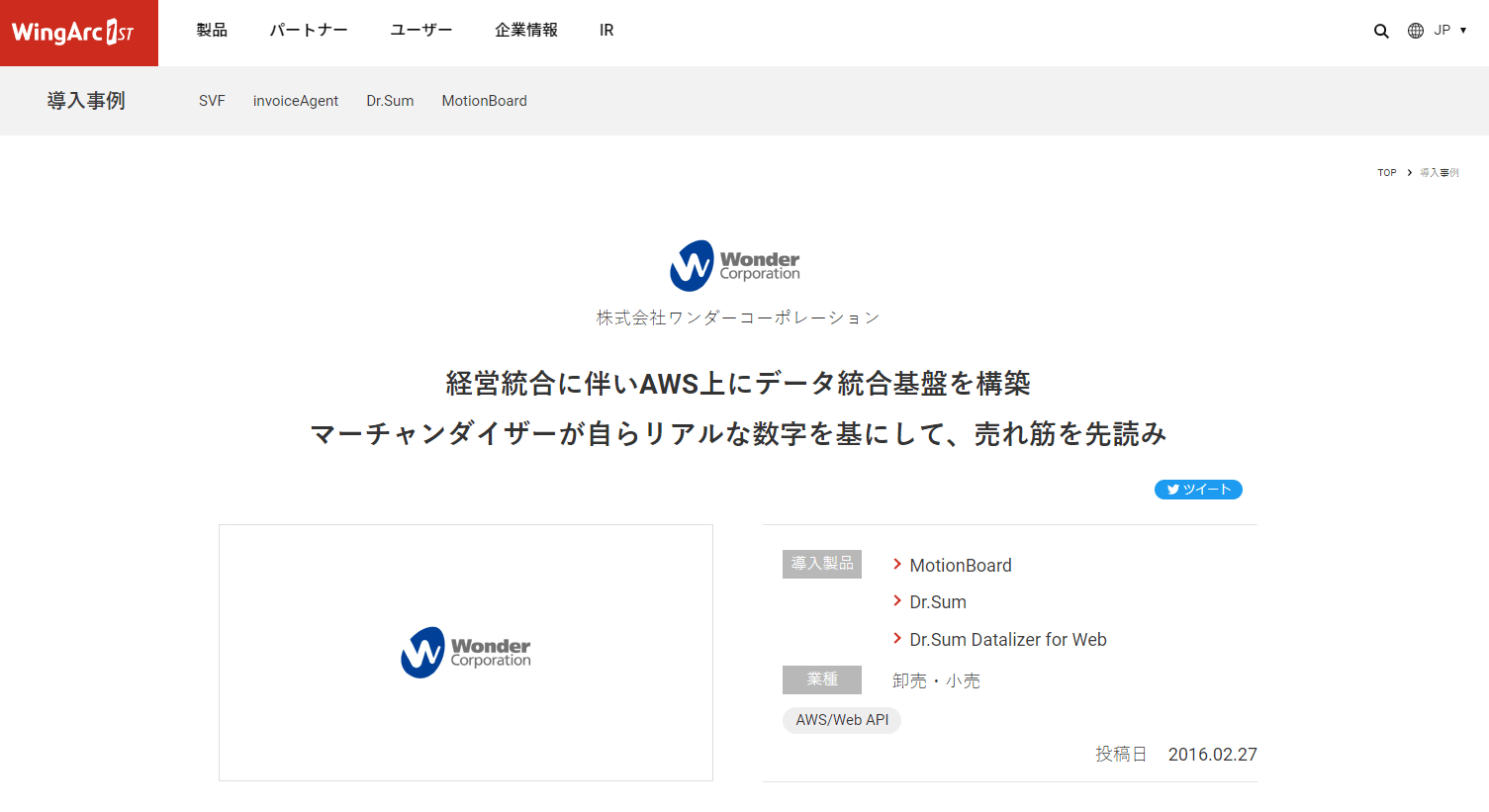Select the SVF case studies tab

212,101
